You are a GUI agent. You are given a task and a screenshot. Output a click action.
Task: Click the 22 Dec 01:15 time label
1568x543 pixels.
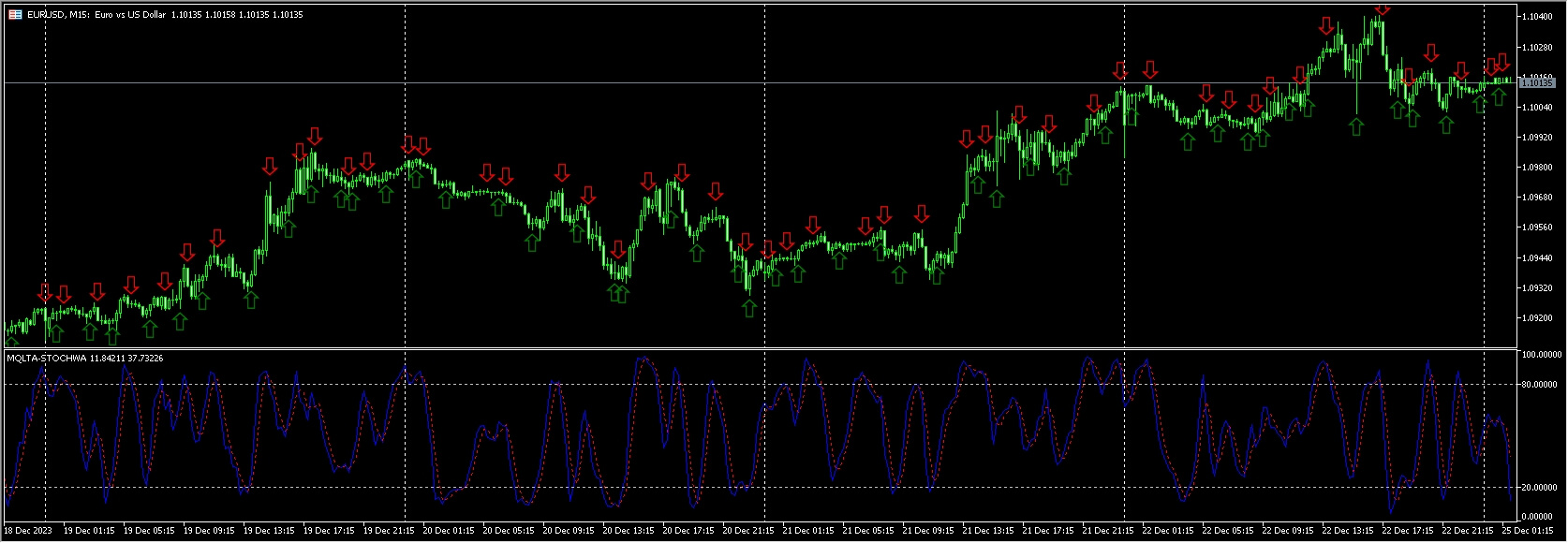tap(1168, 531)
